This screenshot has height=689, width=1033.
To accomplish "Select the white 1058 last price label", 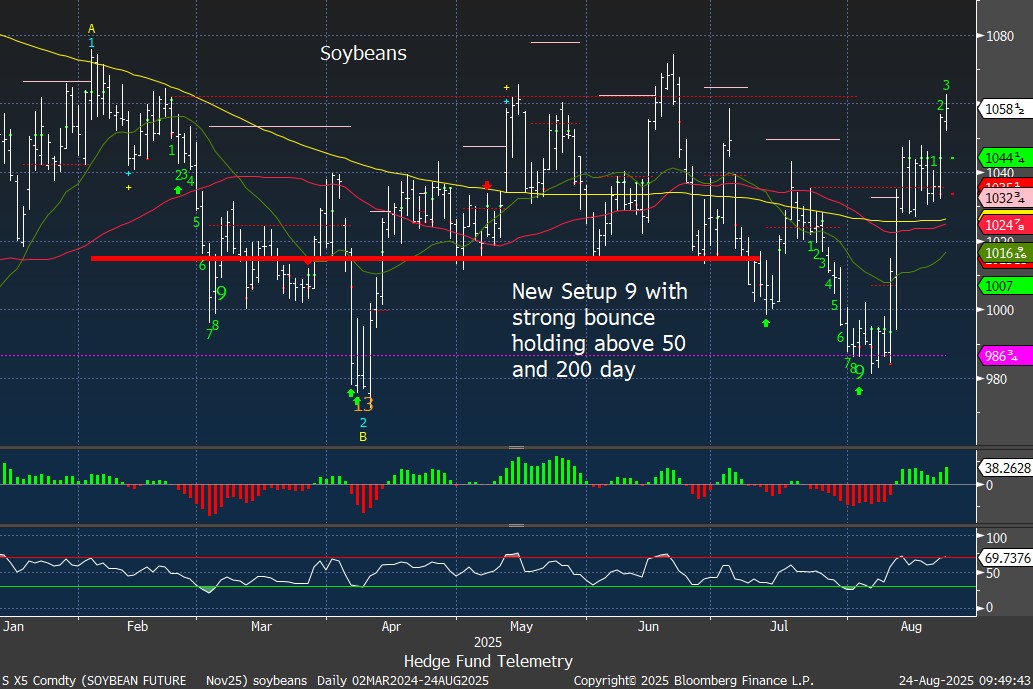I will tap(1003, 109).
